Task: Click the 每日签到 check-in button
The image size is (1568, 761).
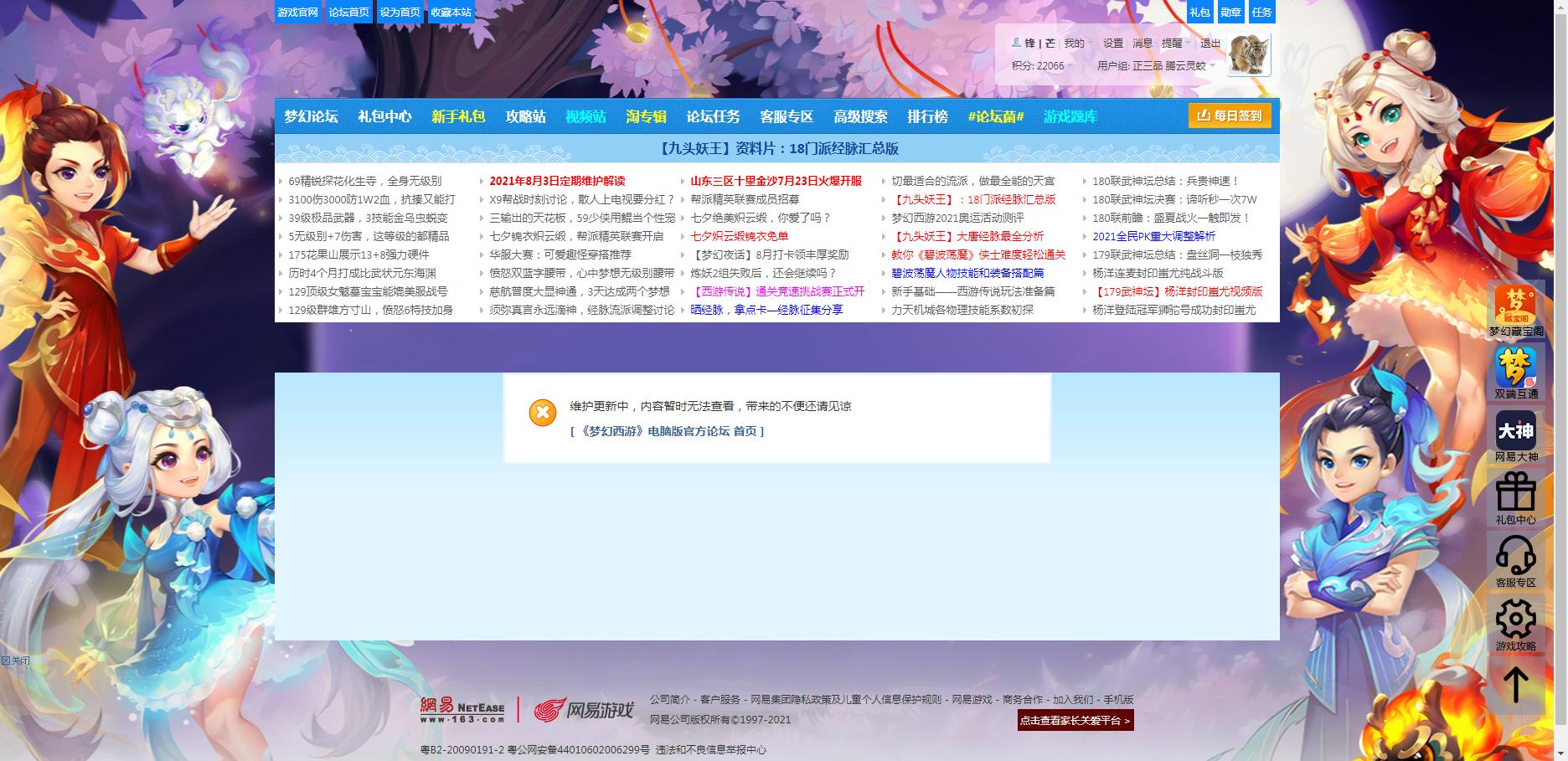Action: (1230, 116)
